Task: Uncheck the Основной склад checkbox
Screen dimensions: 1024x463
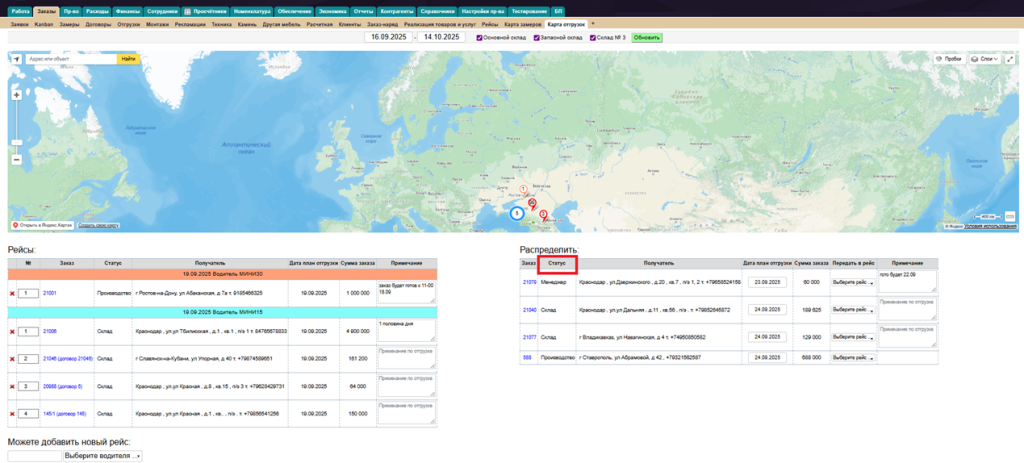Action: click(479, 37)
